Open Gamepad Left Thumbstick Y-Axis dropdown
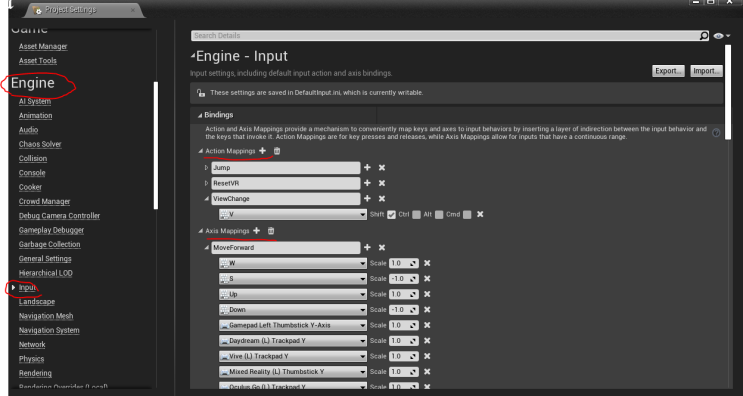 coord(293,325)
